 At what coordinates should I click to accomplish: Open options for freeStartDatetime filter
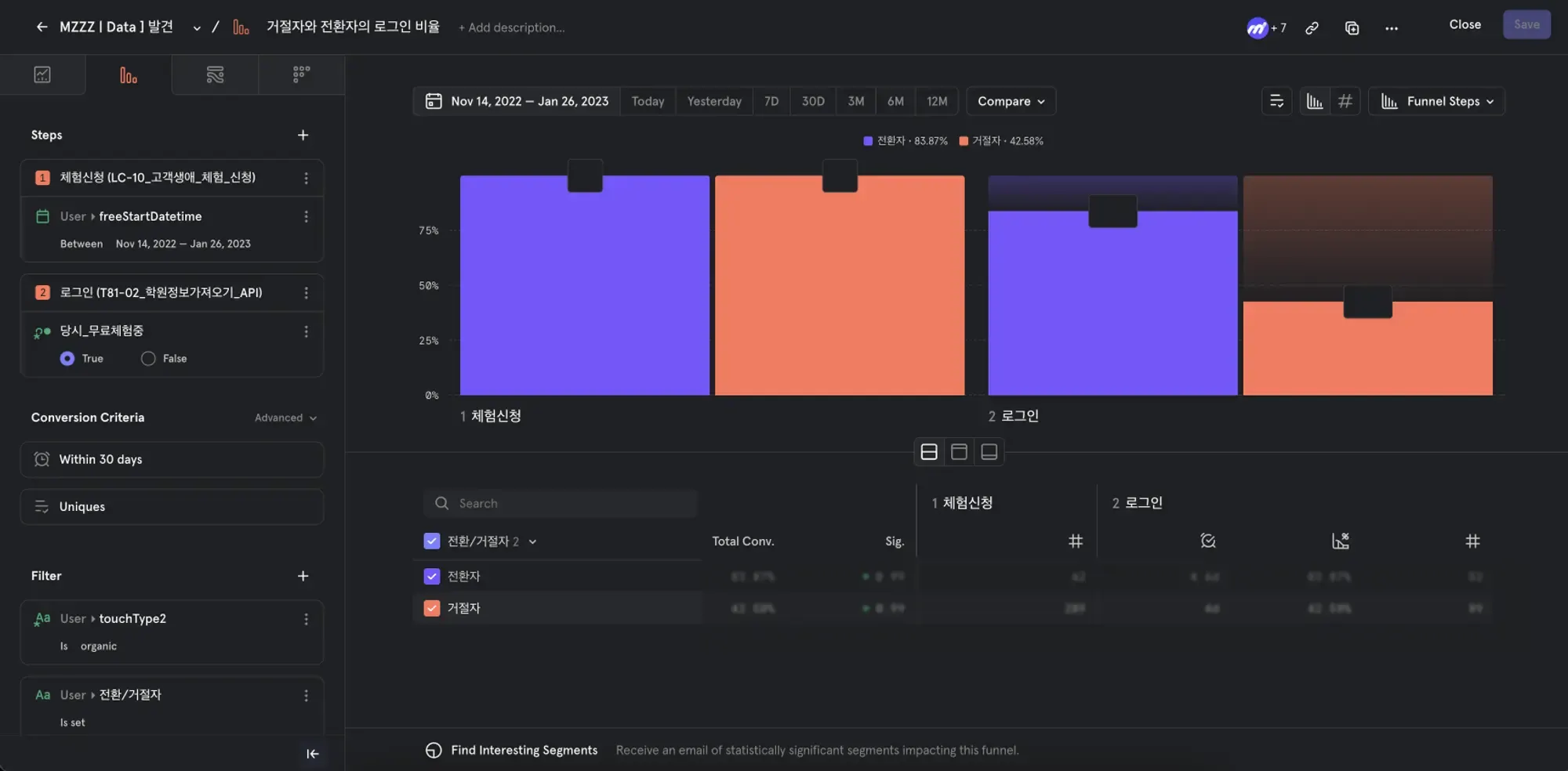point(306,216)
